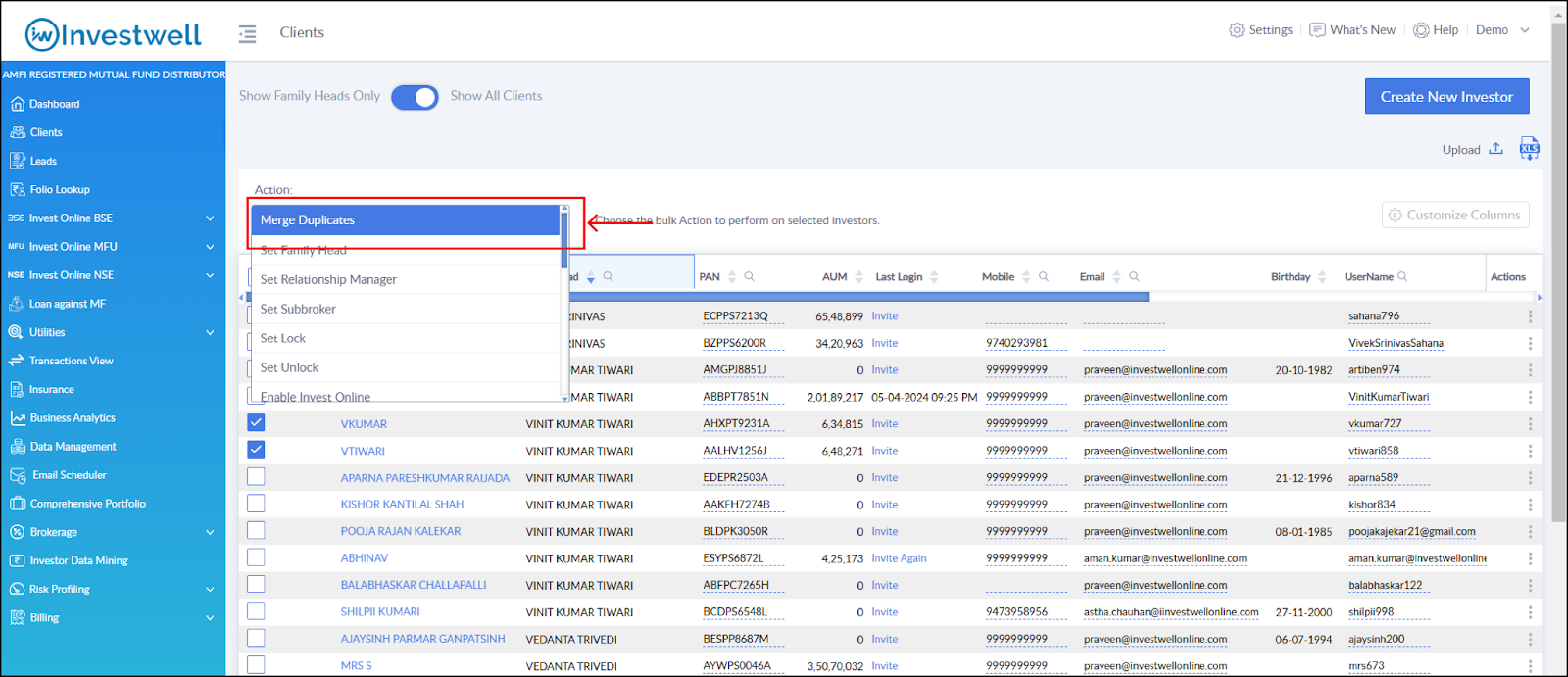This screenshot has width=1568, height=677.
Task: Open the Loan against MF sidebar icon
Action: (17, 304)
